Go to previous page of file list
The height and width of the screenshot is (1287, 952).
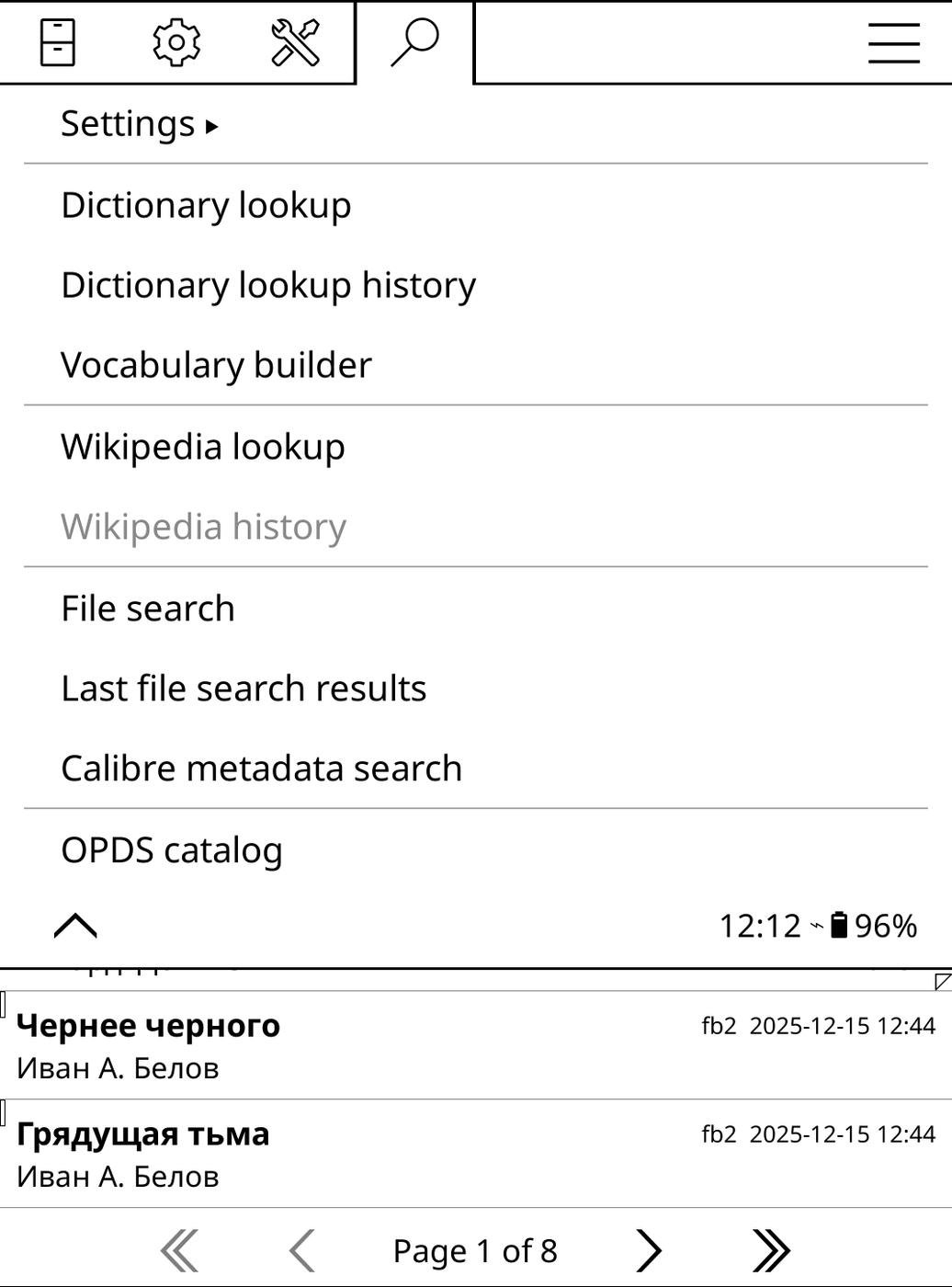click(x=302, y=1250)
